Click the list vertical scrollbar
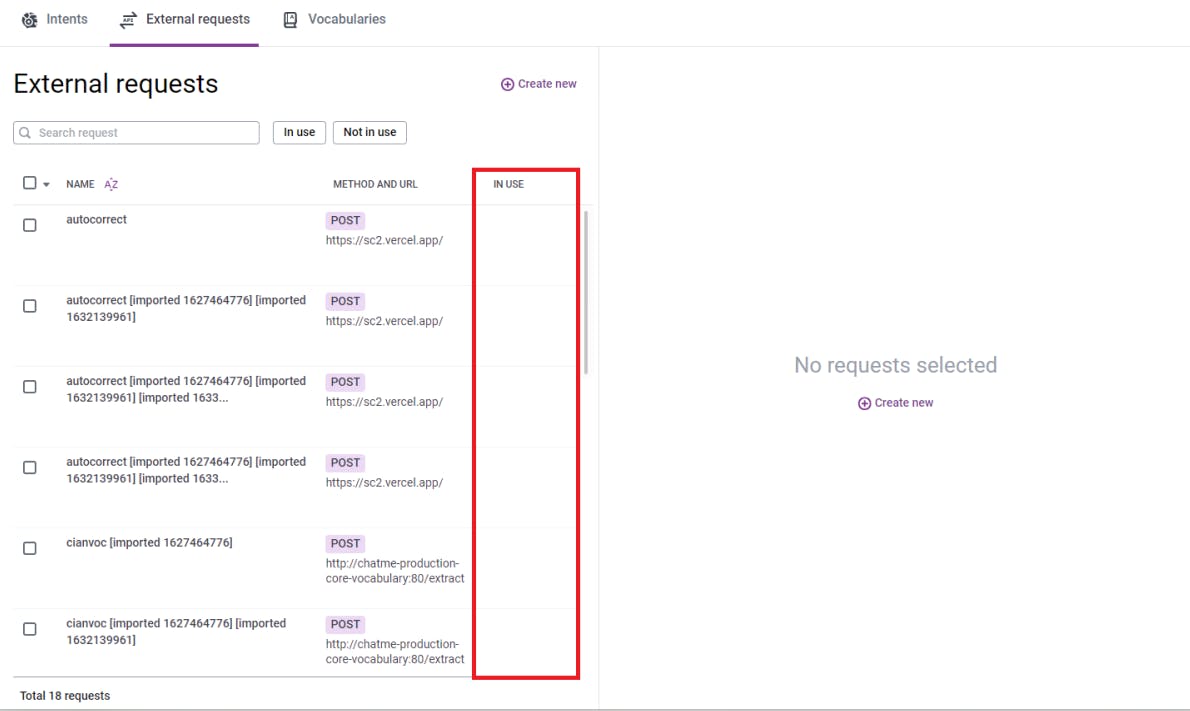This screenshot has height=711, width=1190. [586, 292]
